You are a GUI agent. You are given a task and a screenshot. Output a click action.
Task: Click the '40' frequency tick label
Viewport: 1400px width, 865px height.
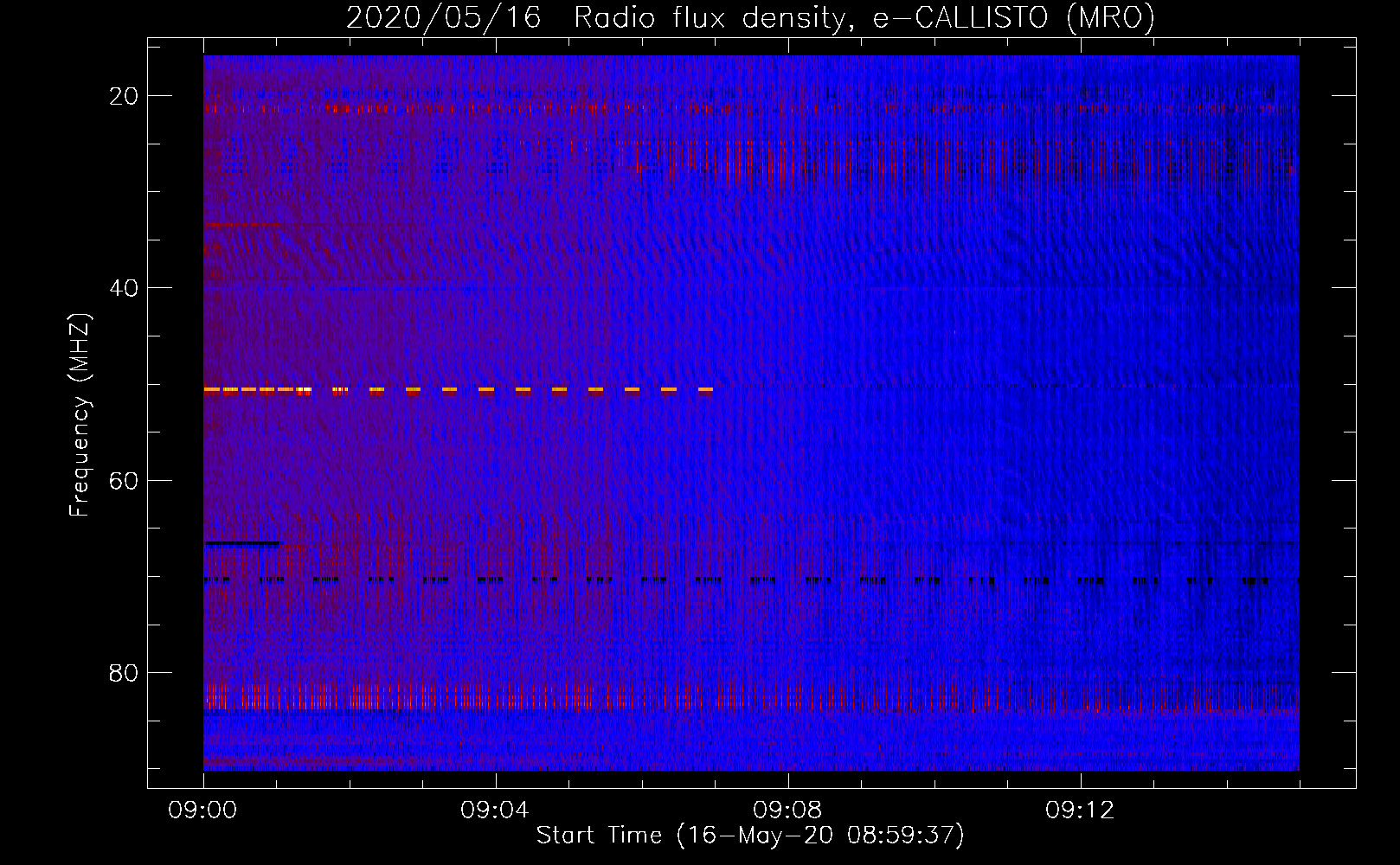(124, 288)
